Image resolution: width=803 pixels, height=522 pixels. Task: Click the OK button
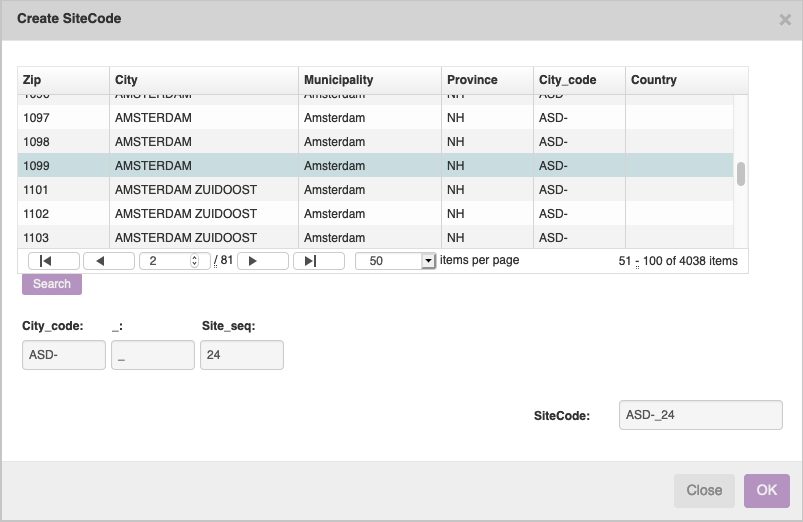pos(766,490)
